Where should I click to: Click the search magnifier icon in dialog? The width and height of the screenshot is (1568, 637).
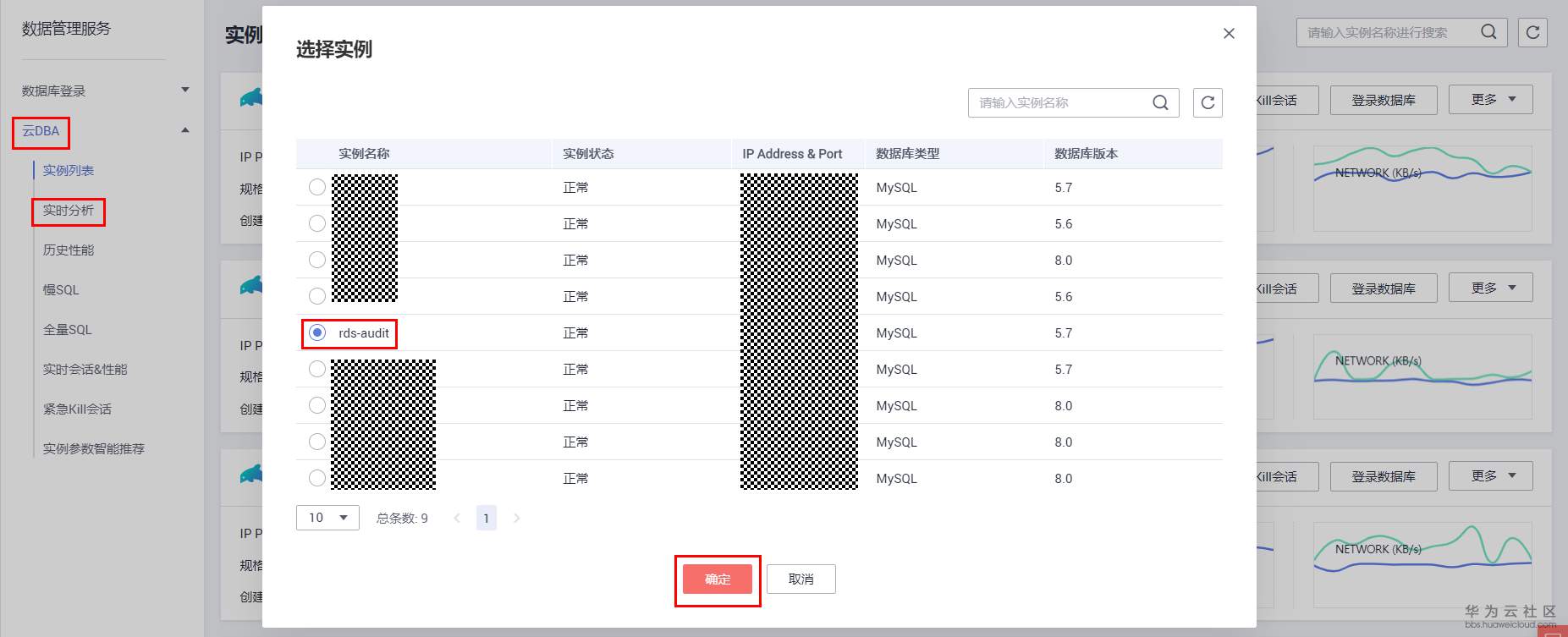pos(1160,102)
